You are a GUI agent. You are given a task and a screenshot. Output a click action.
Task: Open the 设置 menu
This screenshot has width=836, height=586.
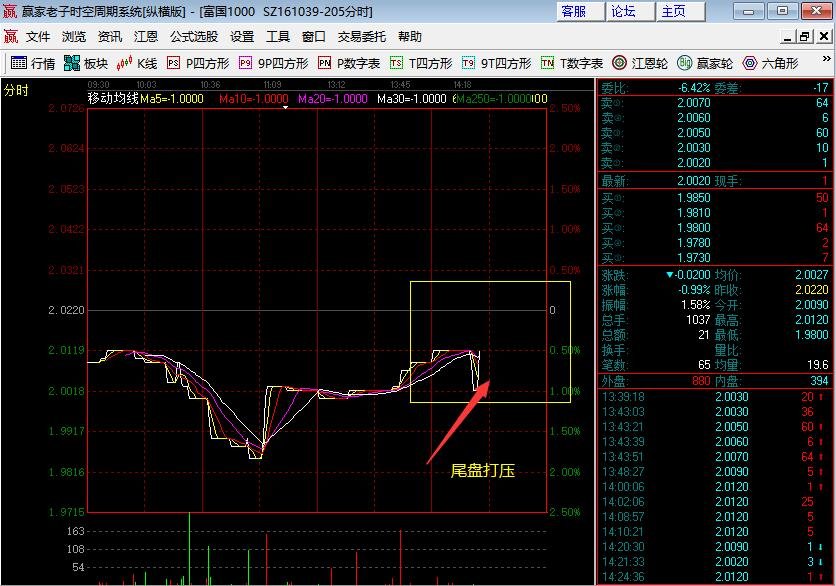click(x=242, y=36)
